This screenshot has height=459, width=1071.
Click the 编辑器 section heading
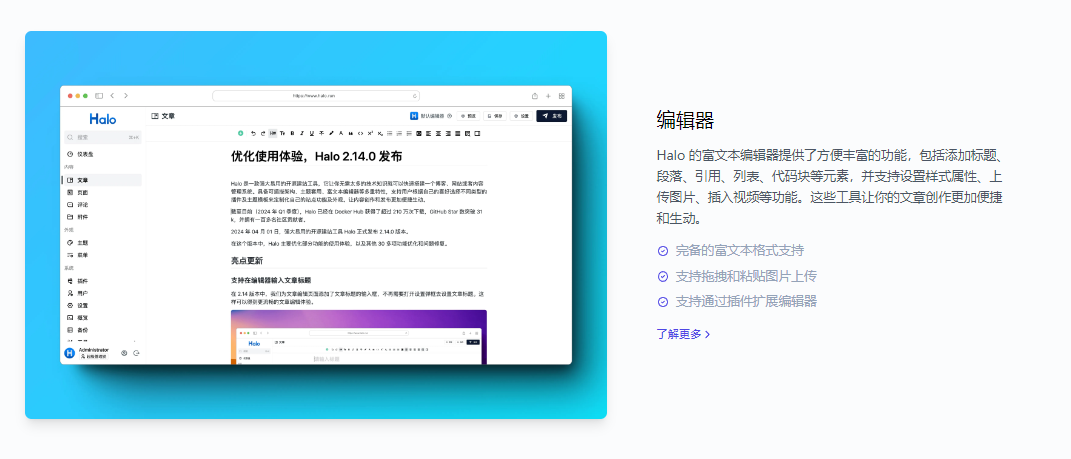(x=685, y=120)
